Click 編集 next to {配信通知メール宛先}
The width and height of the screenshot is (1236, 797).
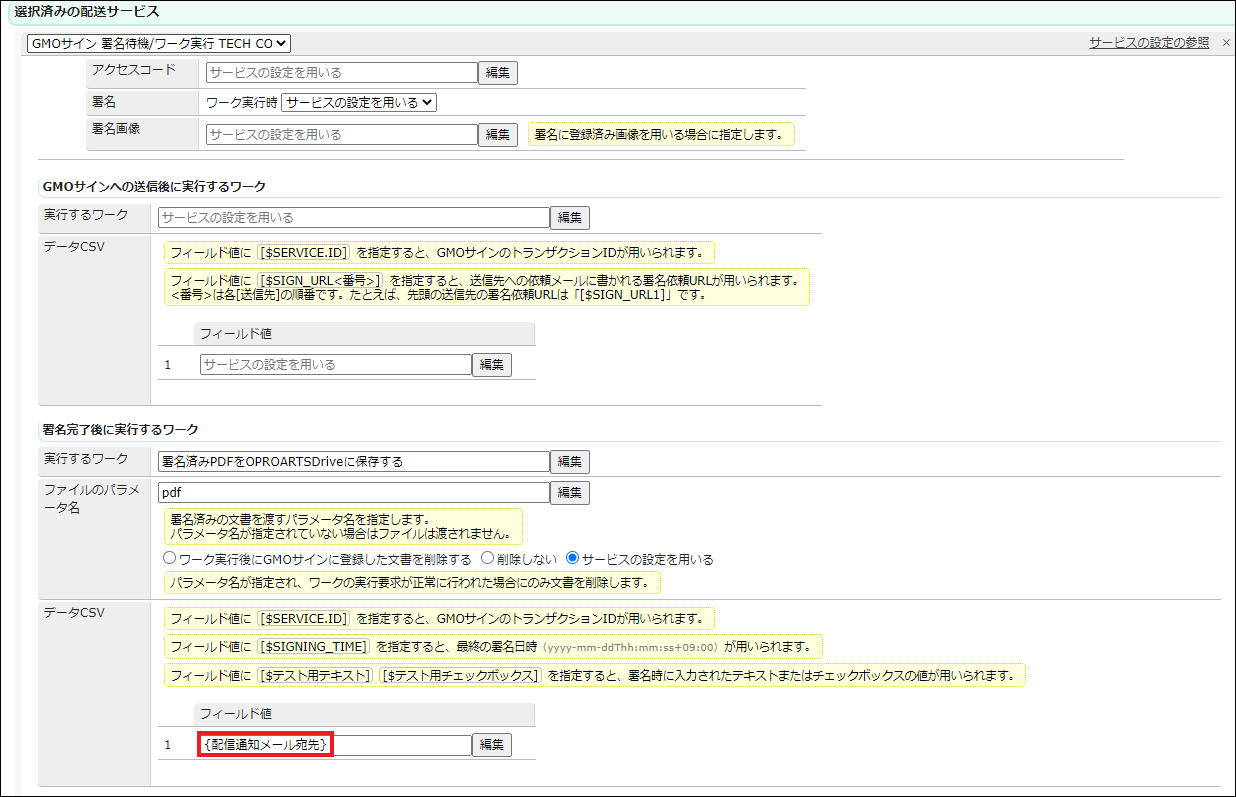click(x=492, y=745)
